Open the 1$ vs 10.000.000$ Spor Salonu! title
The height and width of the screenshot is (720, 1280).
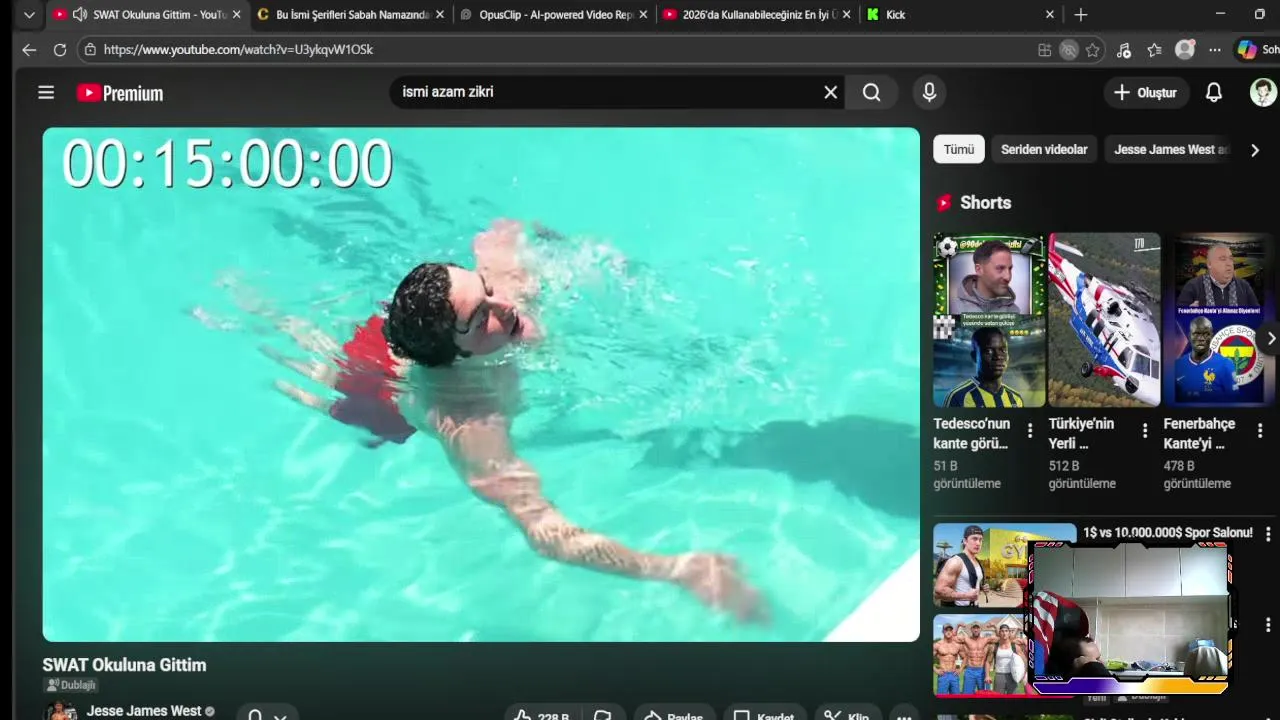click(x=1167, y=533)
